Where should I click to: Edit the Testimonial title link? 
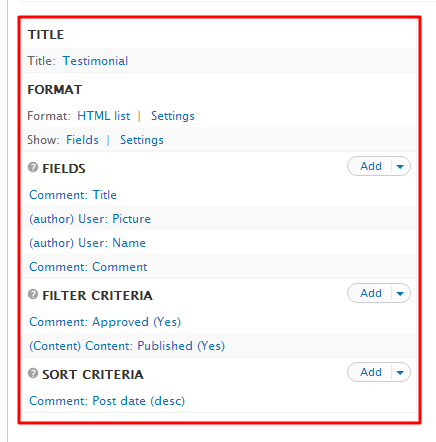click(95, 61)
